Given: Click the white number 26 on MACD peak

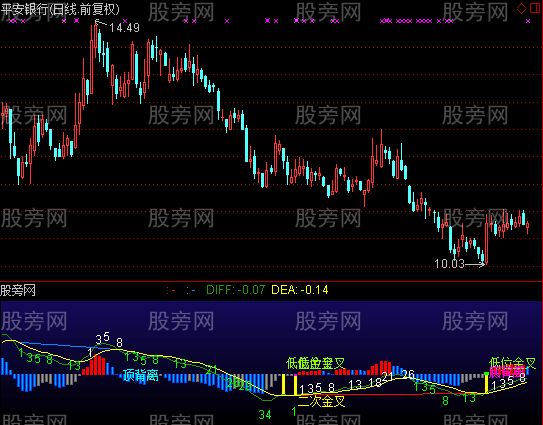Looking at the screenshot, I should pyautogui.click(x=408, y=374).
